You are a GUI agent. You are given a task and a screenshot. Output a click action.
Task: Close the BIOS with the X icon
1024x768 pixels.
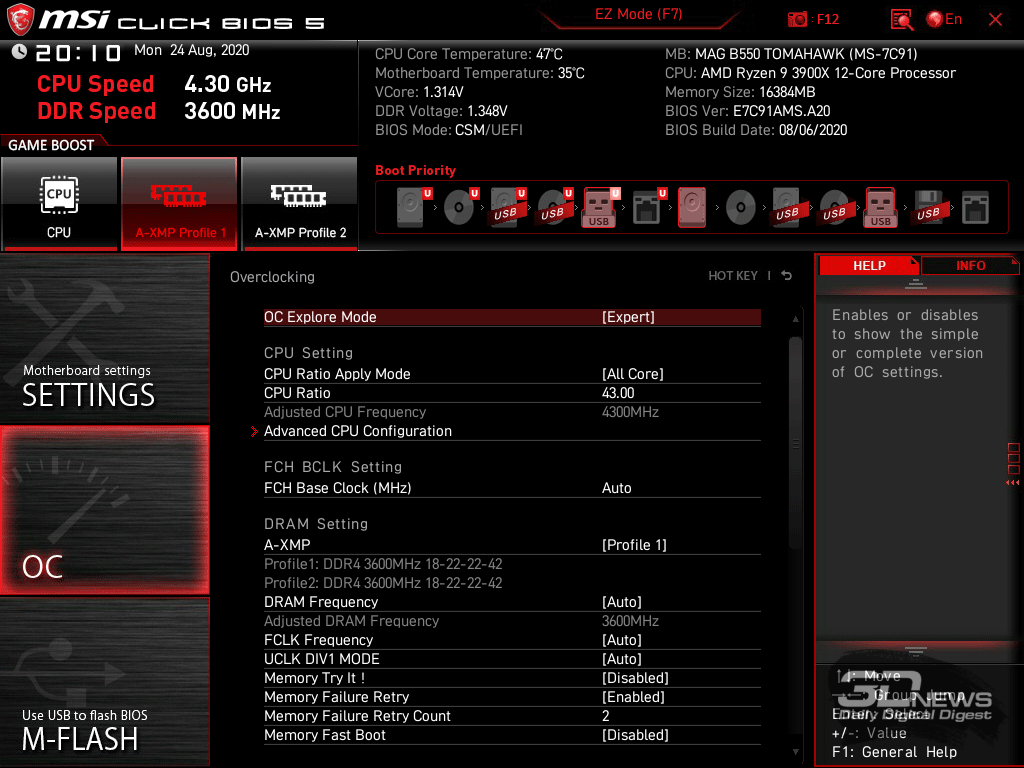point(995,20)
